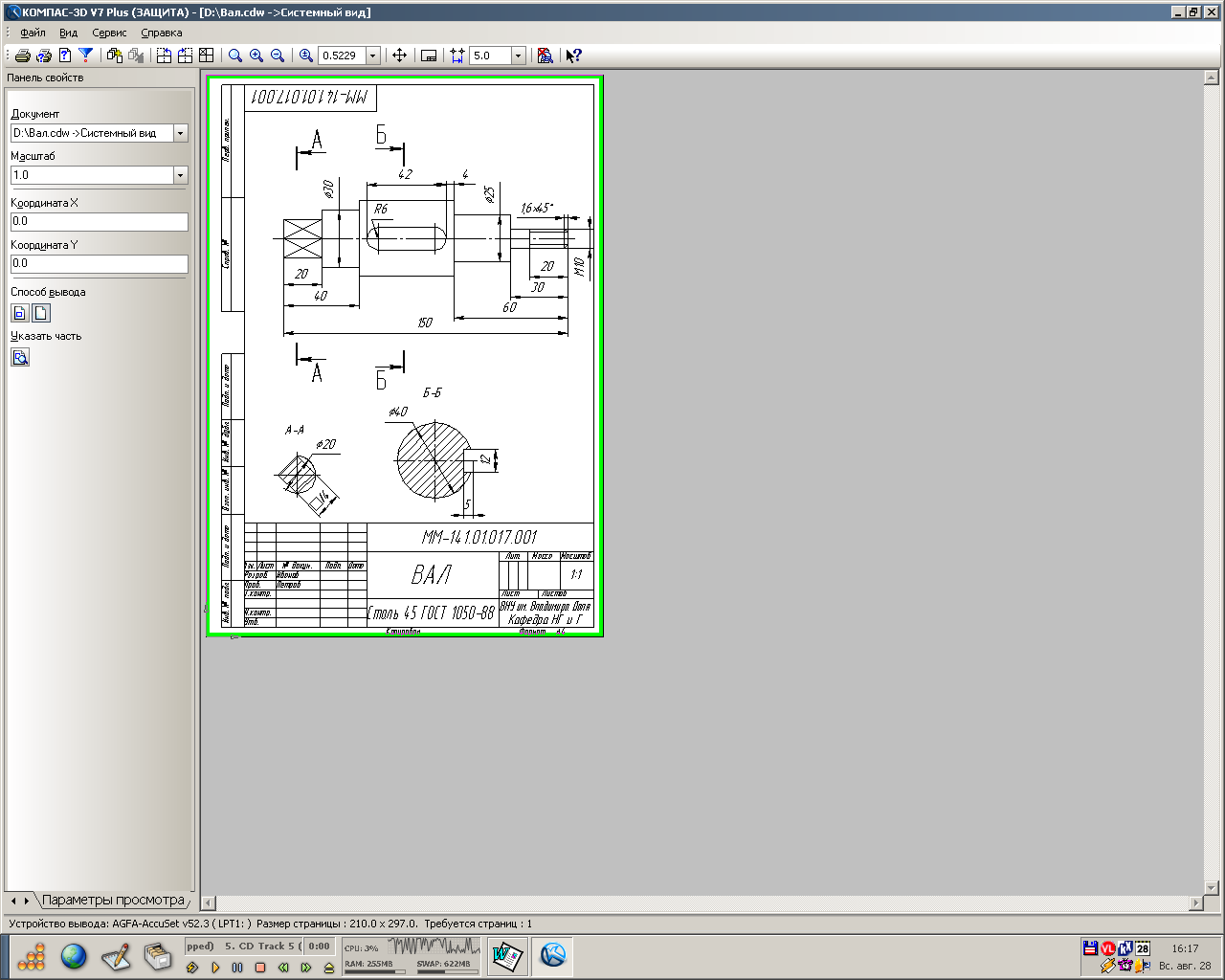Click the drawing sheet preview thumbnail
Image resolution: width=1225 pixels, height=980 pixels.
point(405,356)
